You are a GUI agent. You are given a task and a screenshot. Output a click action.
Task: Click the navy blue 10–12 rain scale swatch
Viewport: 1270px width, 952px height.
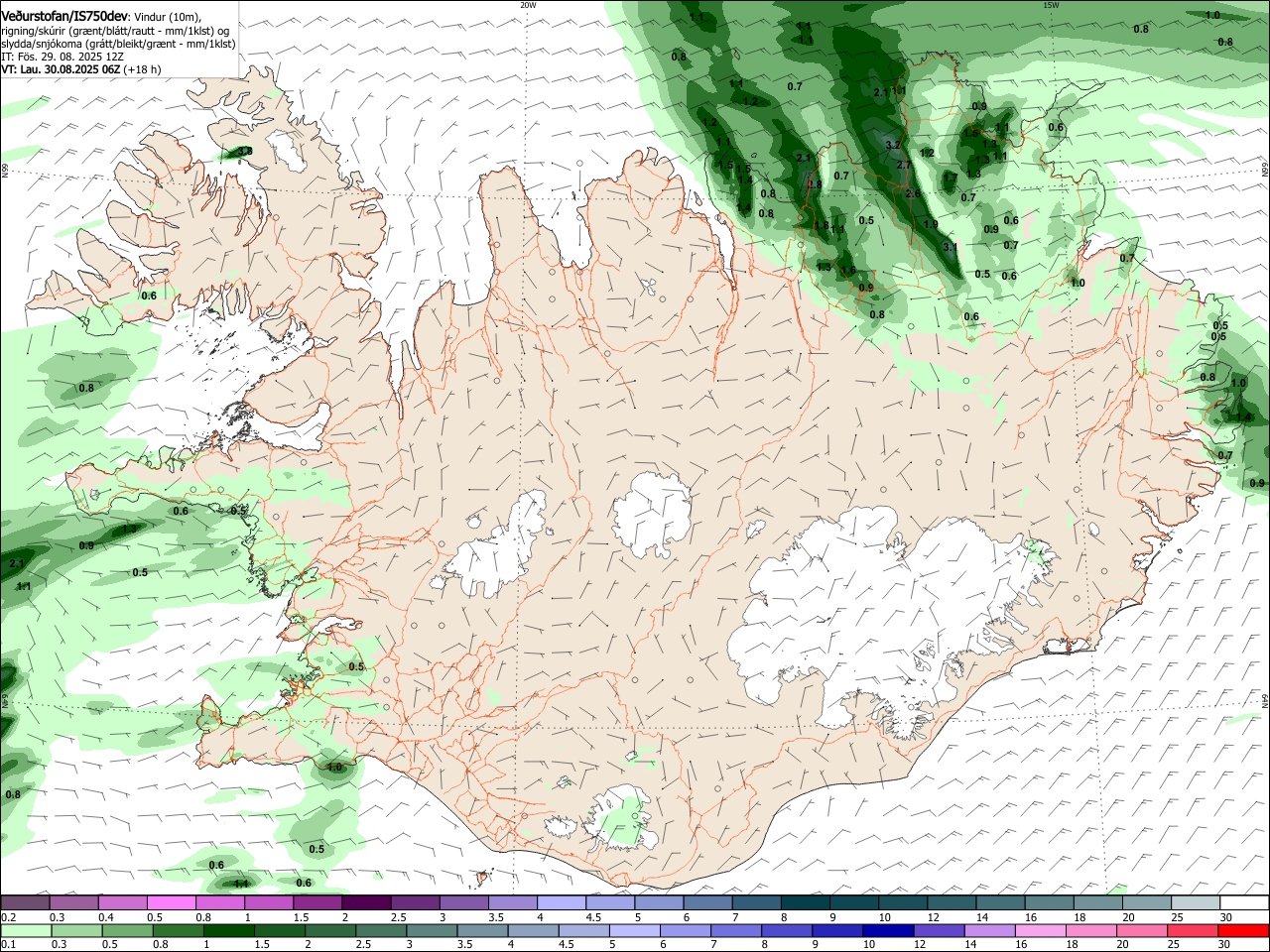tap(887, 930)
